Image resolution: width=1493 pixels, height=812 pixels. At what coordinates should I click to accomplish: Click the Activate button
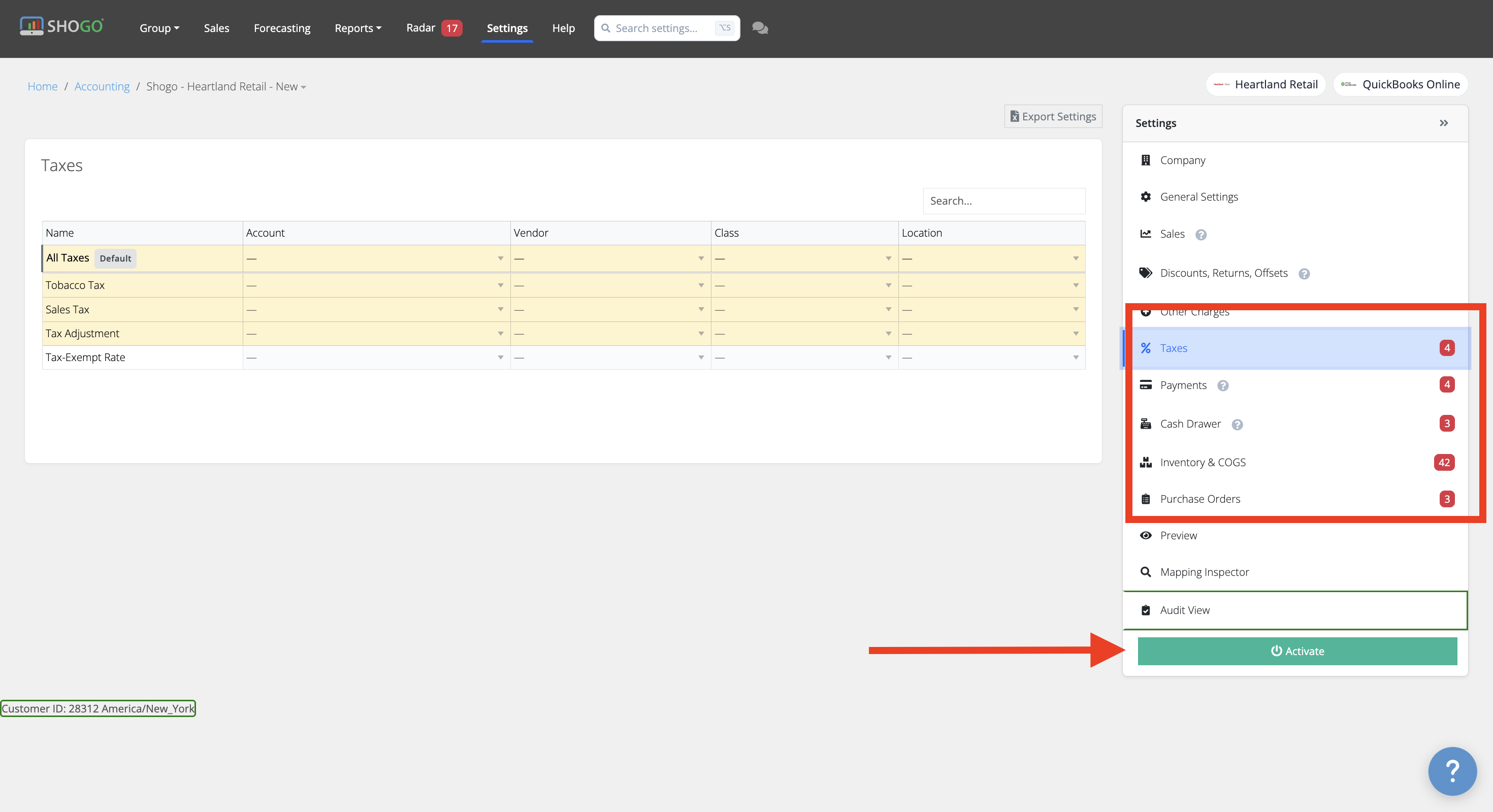tap(1297, 651)
